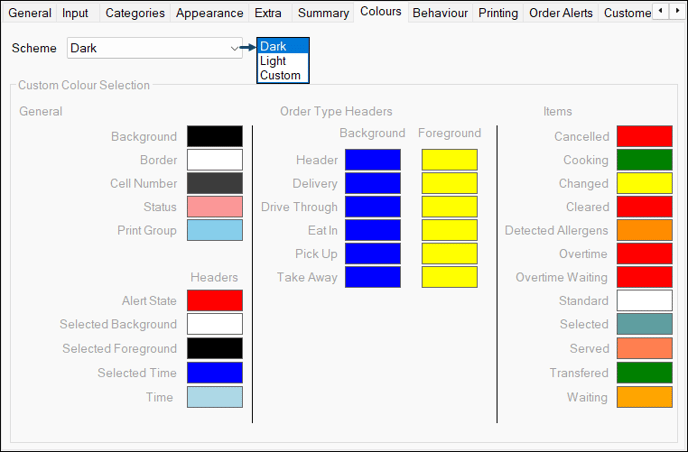Go to the Order Alerts tab
This screenshot has width=688, height=452.
pos(560,13)
